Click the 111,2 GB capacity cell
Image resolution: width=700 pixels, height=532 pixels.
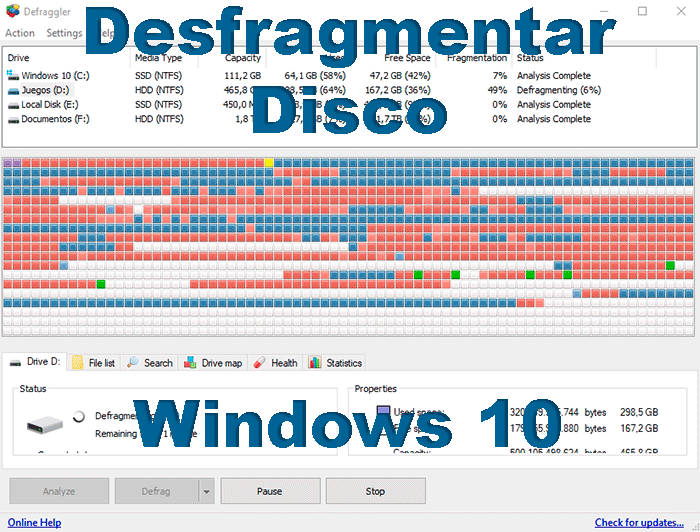242,76
